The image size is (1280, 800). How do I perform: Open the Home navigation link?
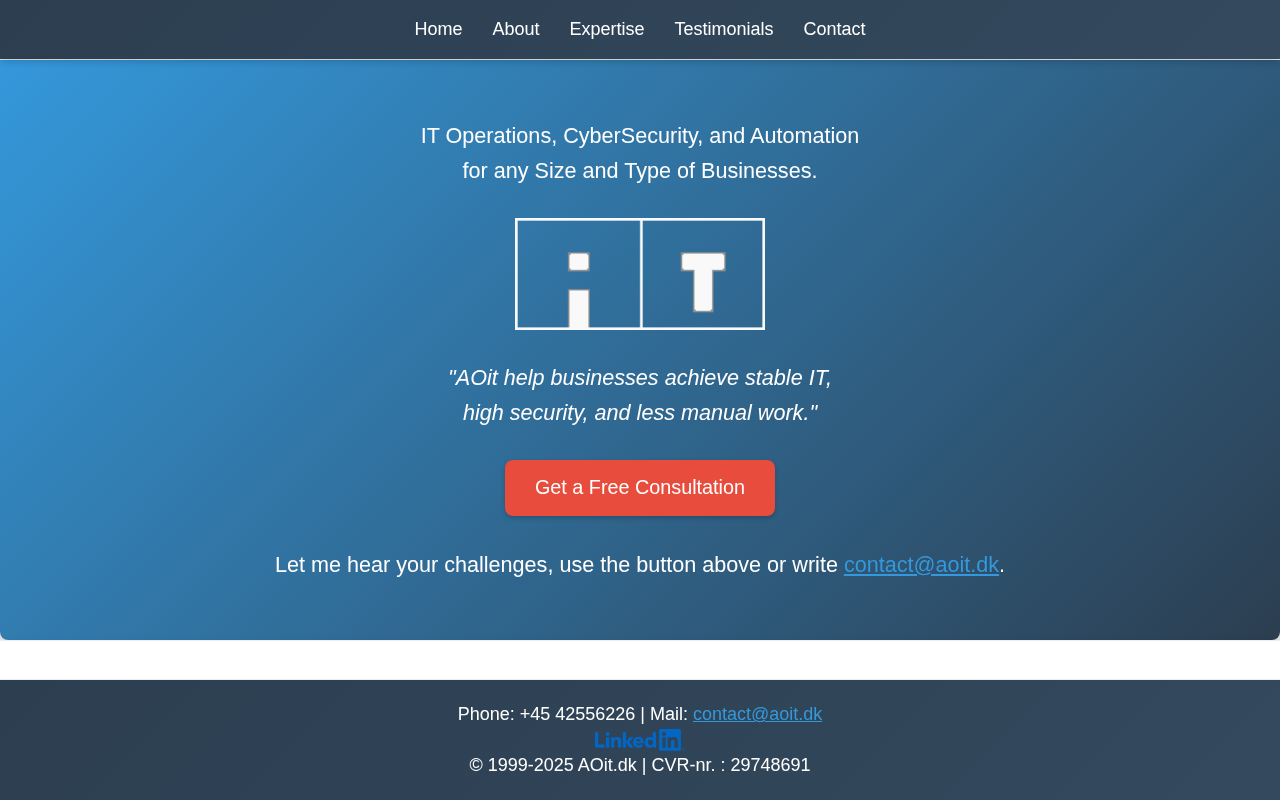click(438, 29)
